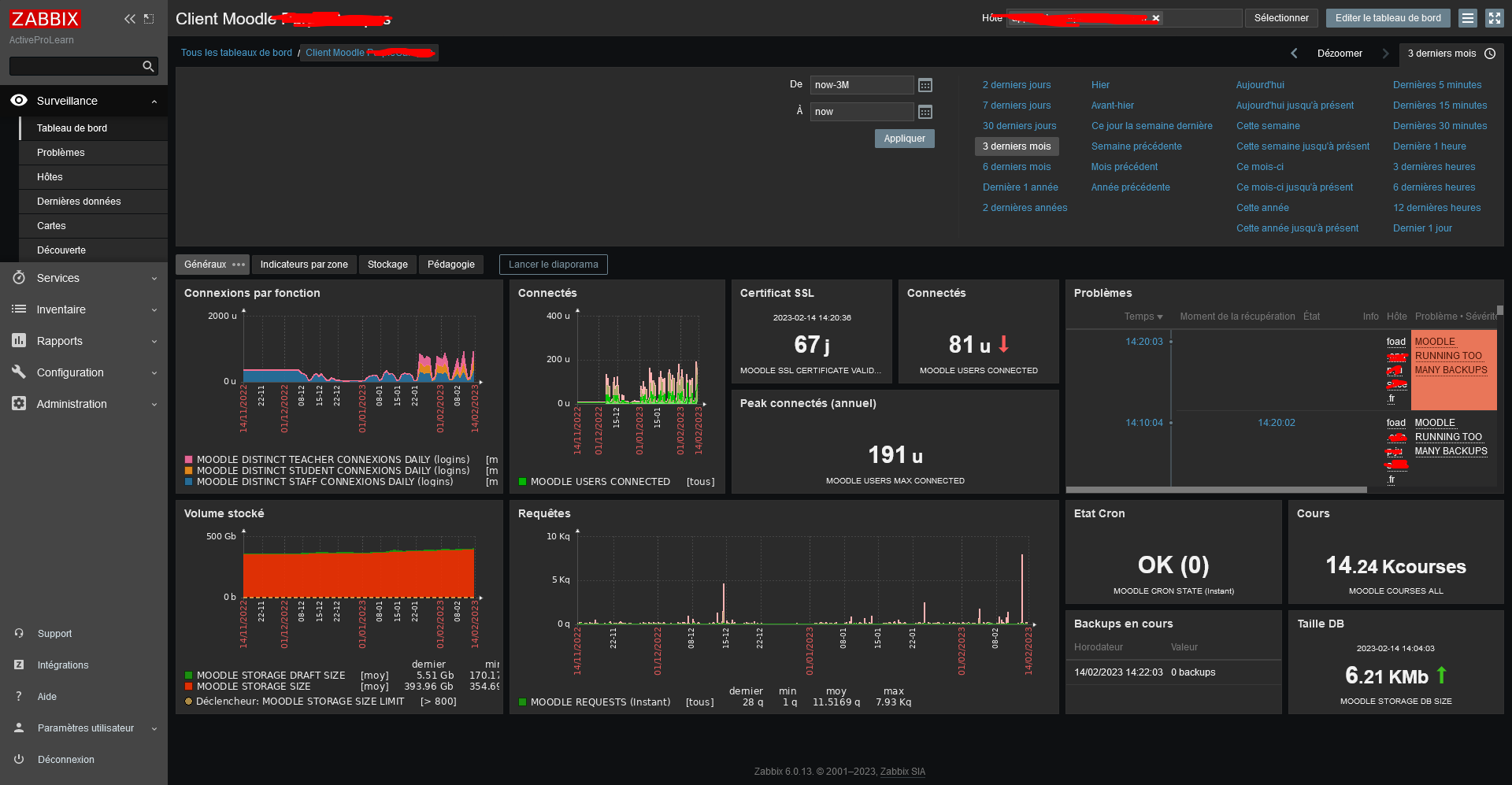Start the slideshow with 'Lancer le diaporama'

click(x=553, y=265)
